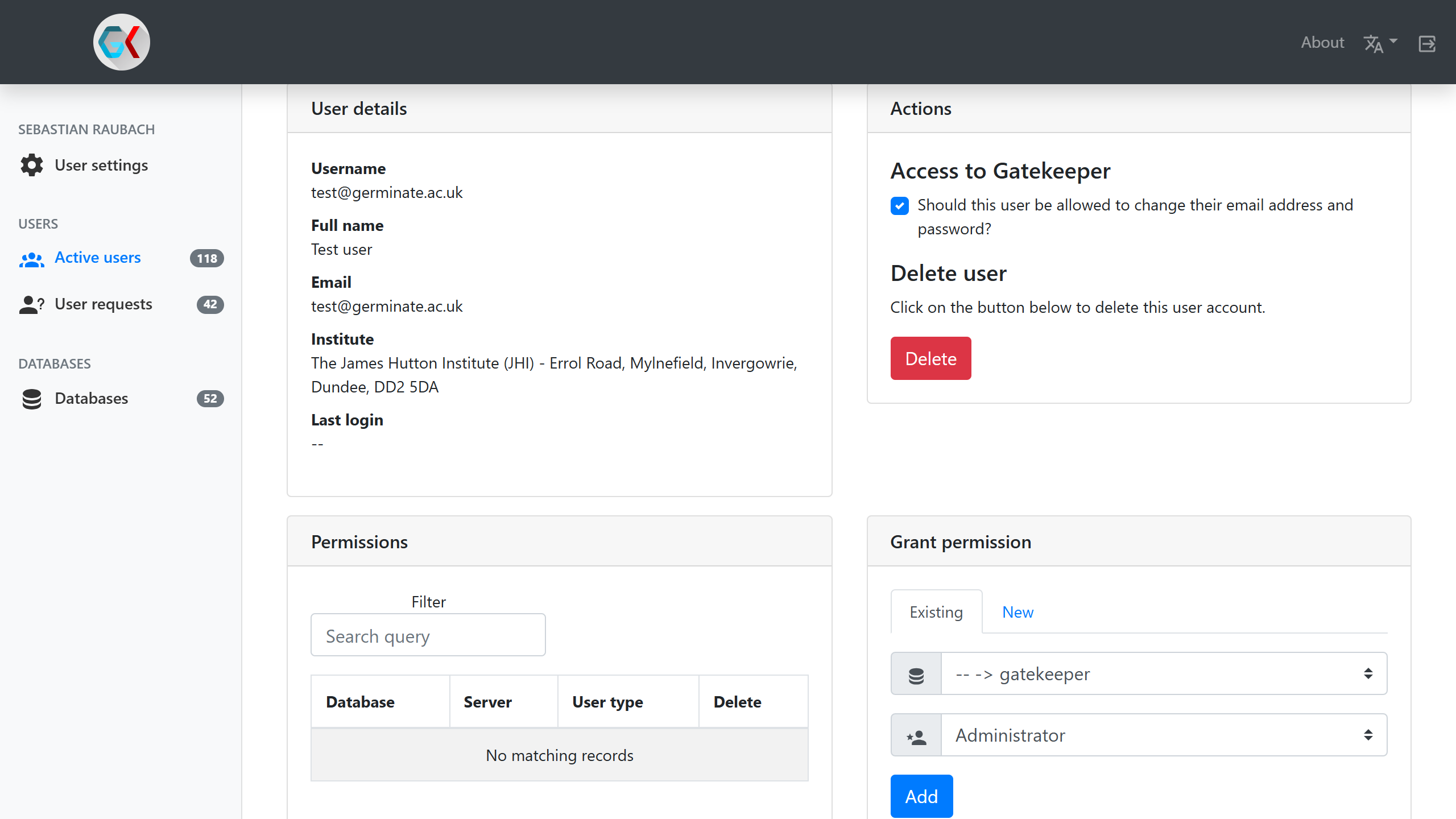Click the logout icon in header
Image resolution: width=1456 pixels, height=819 pixels.
point(1427,44)
